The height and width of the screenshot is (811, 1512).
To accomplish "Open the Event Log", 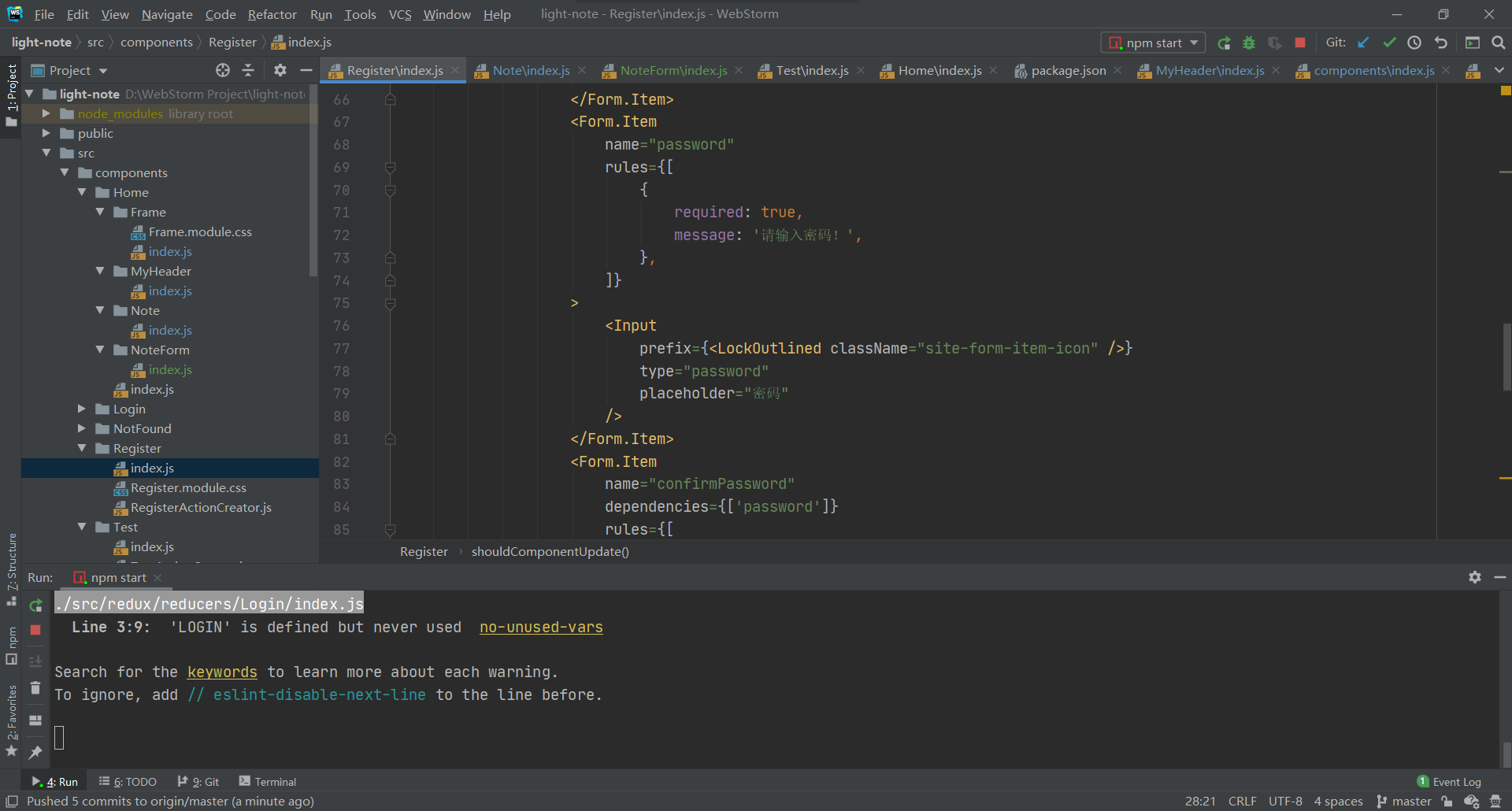I will click(1449, 782).
